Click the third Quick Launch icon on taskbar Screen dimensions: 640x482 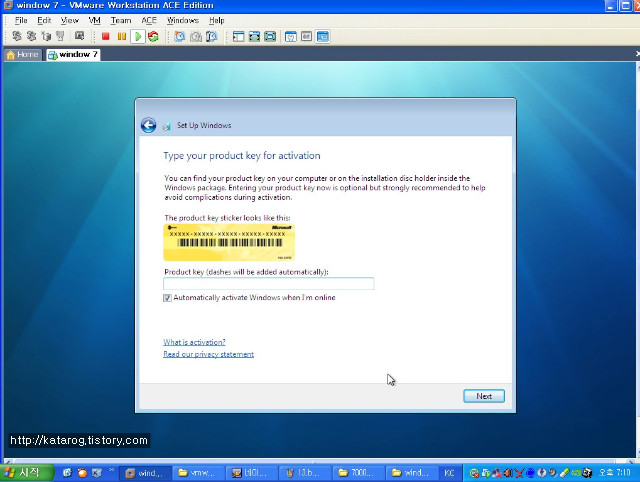click(x=97, y=473)
